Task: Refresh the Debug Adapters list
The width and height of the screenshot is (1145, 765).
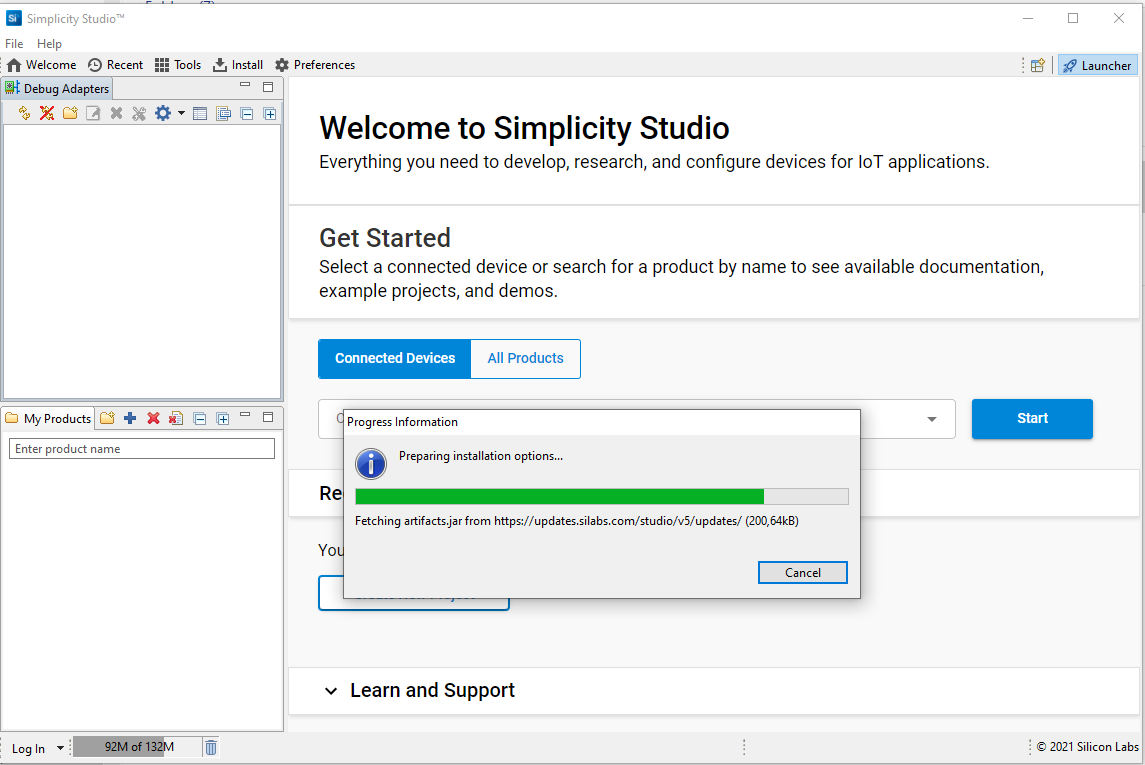Action: click(x=24, y=113)
